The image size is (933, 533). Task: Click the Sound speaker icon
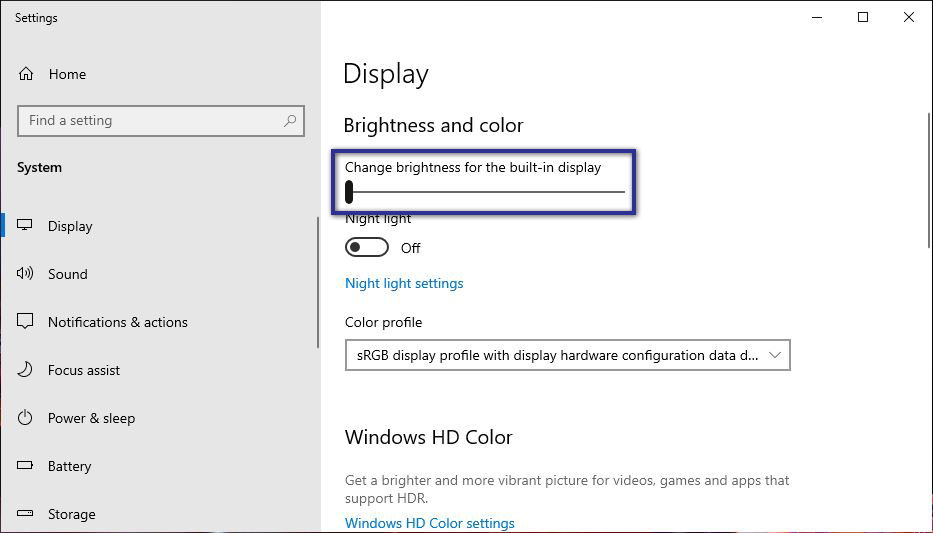[x=26, y=274]
